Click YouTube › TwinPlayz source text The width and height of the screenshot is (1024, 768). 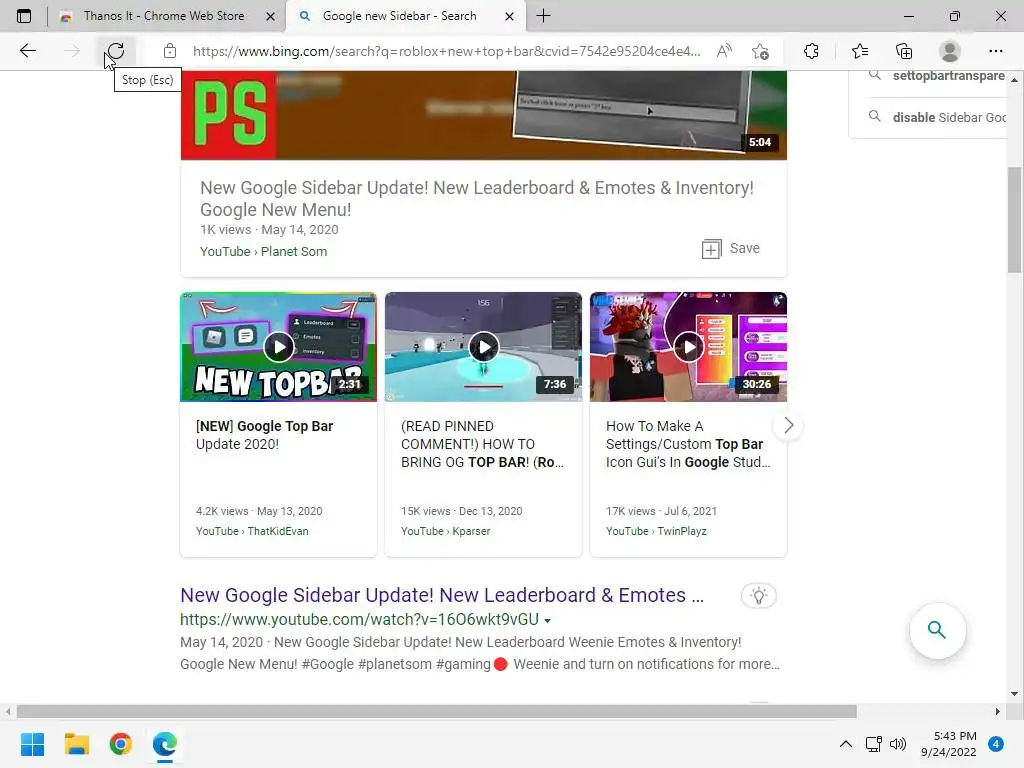[656, 532]
